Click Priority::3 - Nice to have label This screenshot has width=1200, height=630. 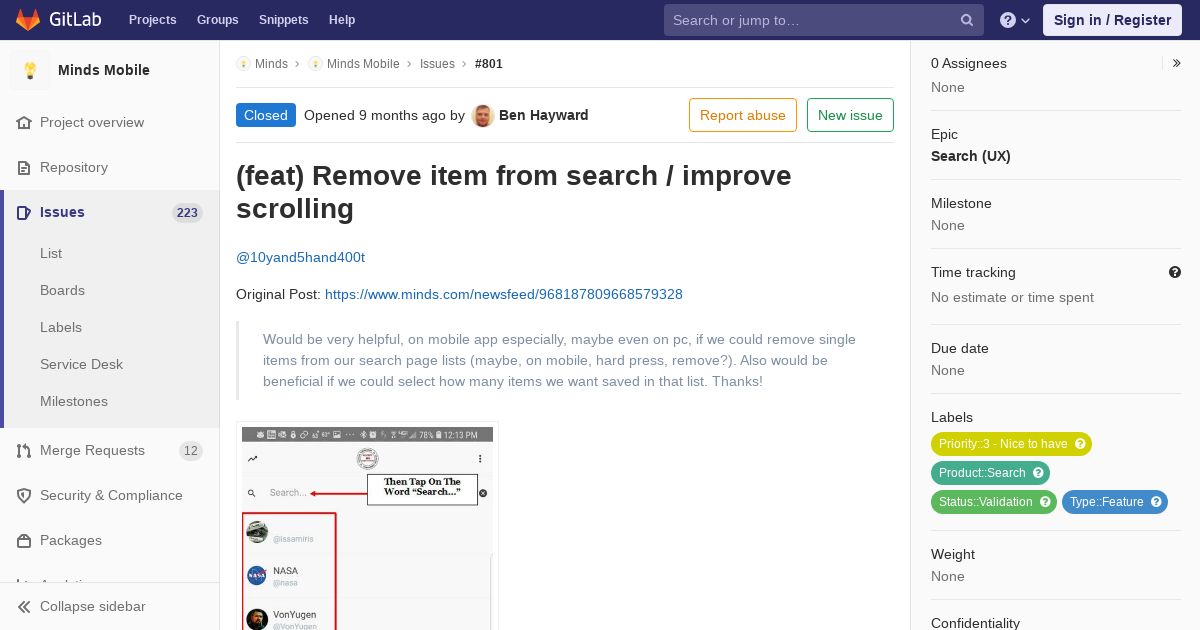click(1003, 444)
